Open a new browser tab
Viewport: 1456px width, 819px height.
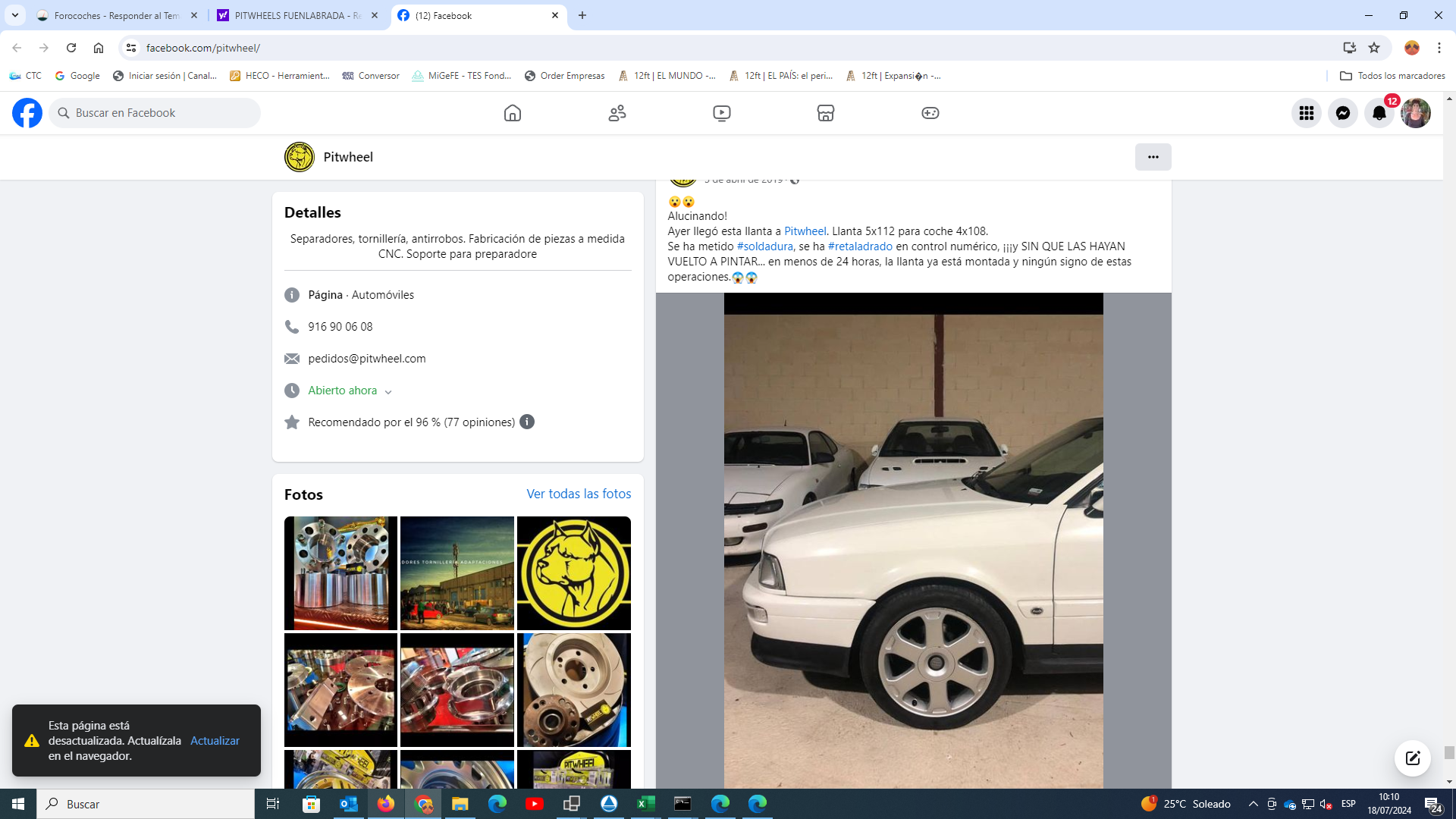(x=582, y=15)
